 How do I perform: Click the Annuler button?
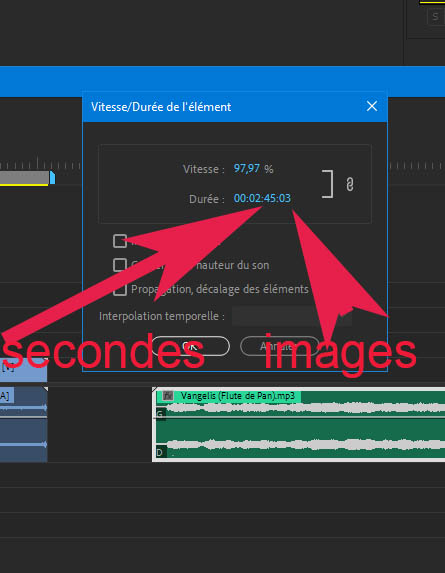[x=280, y=346]
